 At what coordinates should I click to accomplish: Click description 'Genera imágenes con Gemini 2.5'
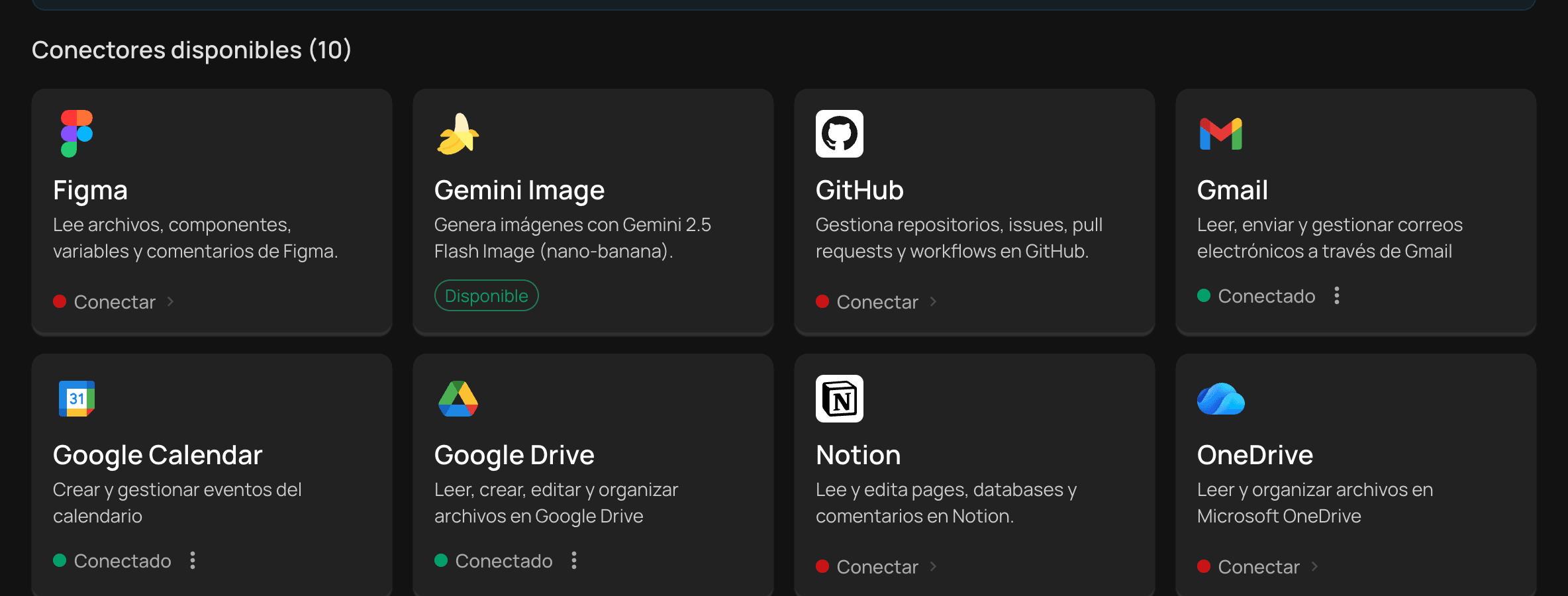573,225
